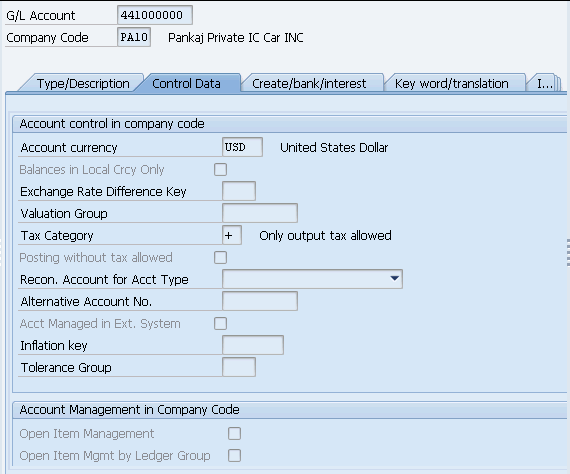Click the Inflation key input field
The width and height of the screenshot is (570, 474).
tap(253, 345)
